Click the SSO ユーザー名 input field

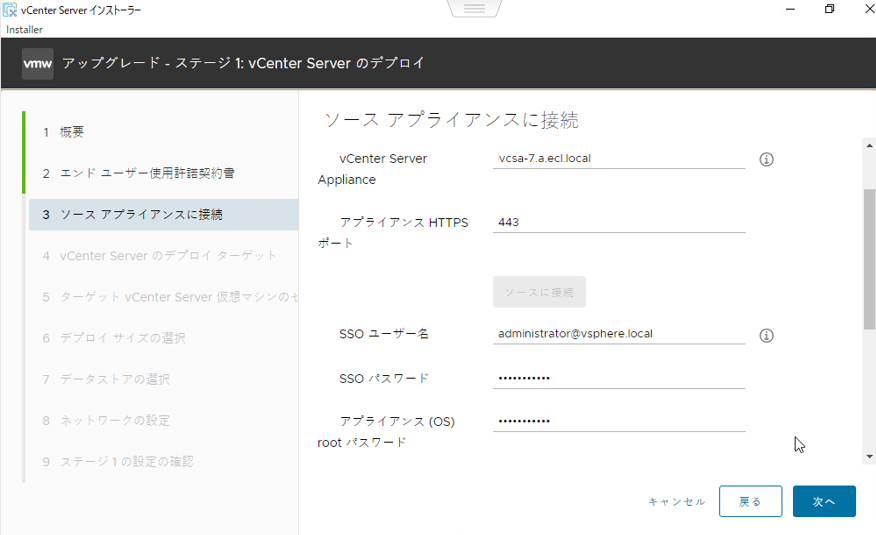click(x=619, y=334)
